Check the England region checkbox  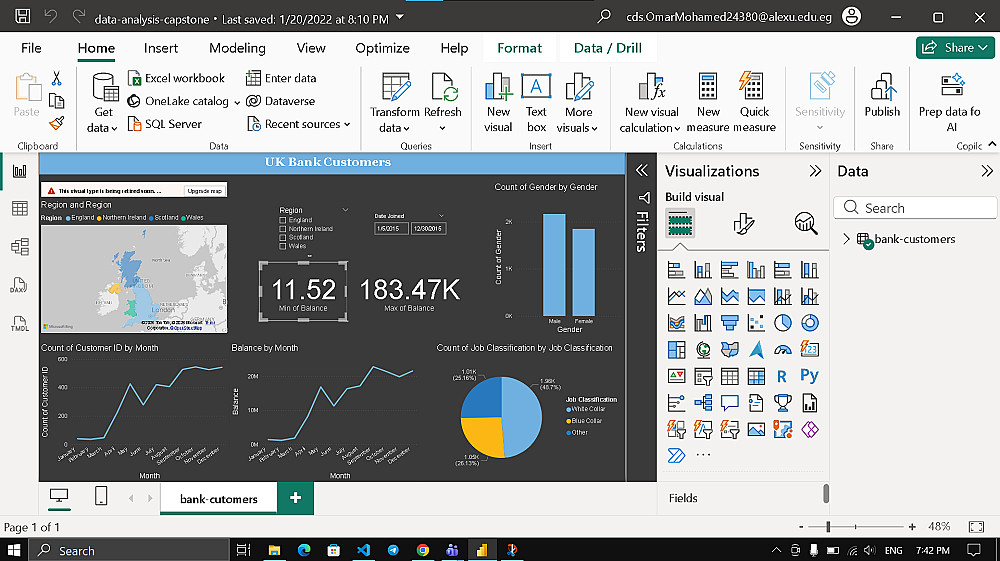(283, 220)
